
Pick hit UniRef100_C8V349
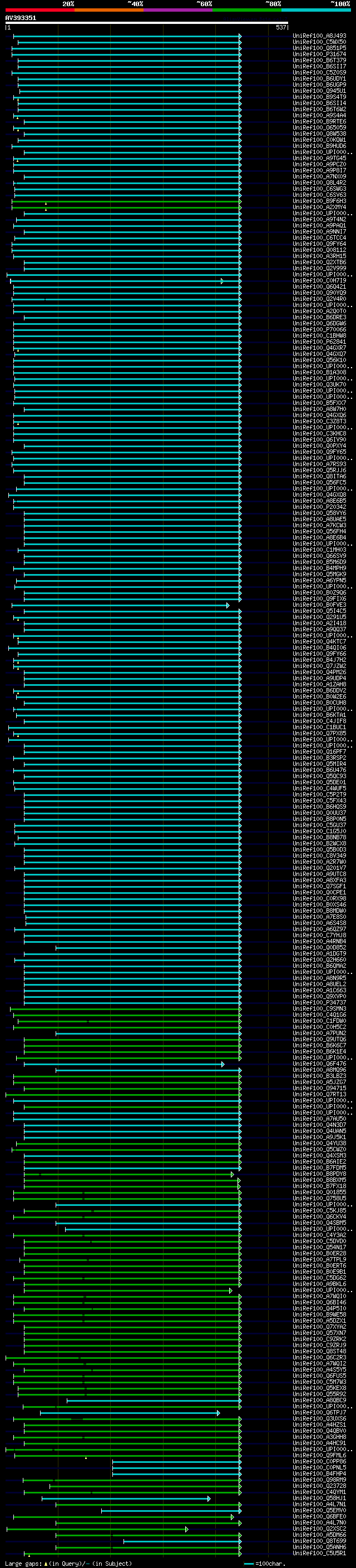coord(319,856)
